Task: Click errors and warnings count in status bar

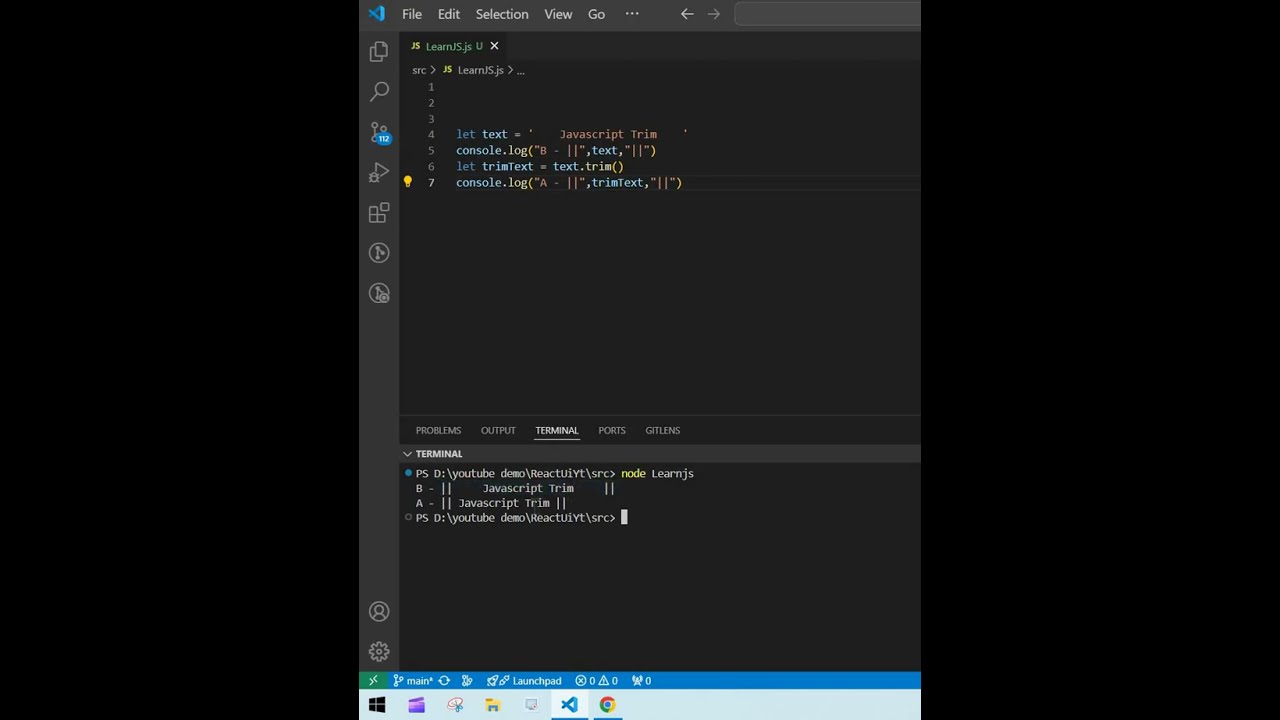Action: coord(596,681)
